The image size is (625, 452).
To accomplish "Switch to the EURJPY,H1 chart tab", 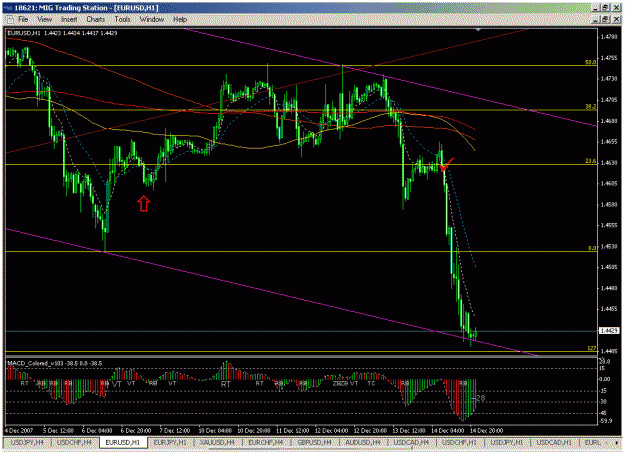I will (x=170, y=442).
